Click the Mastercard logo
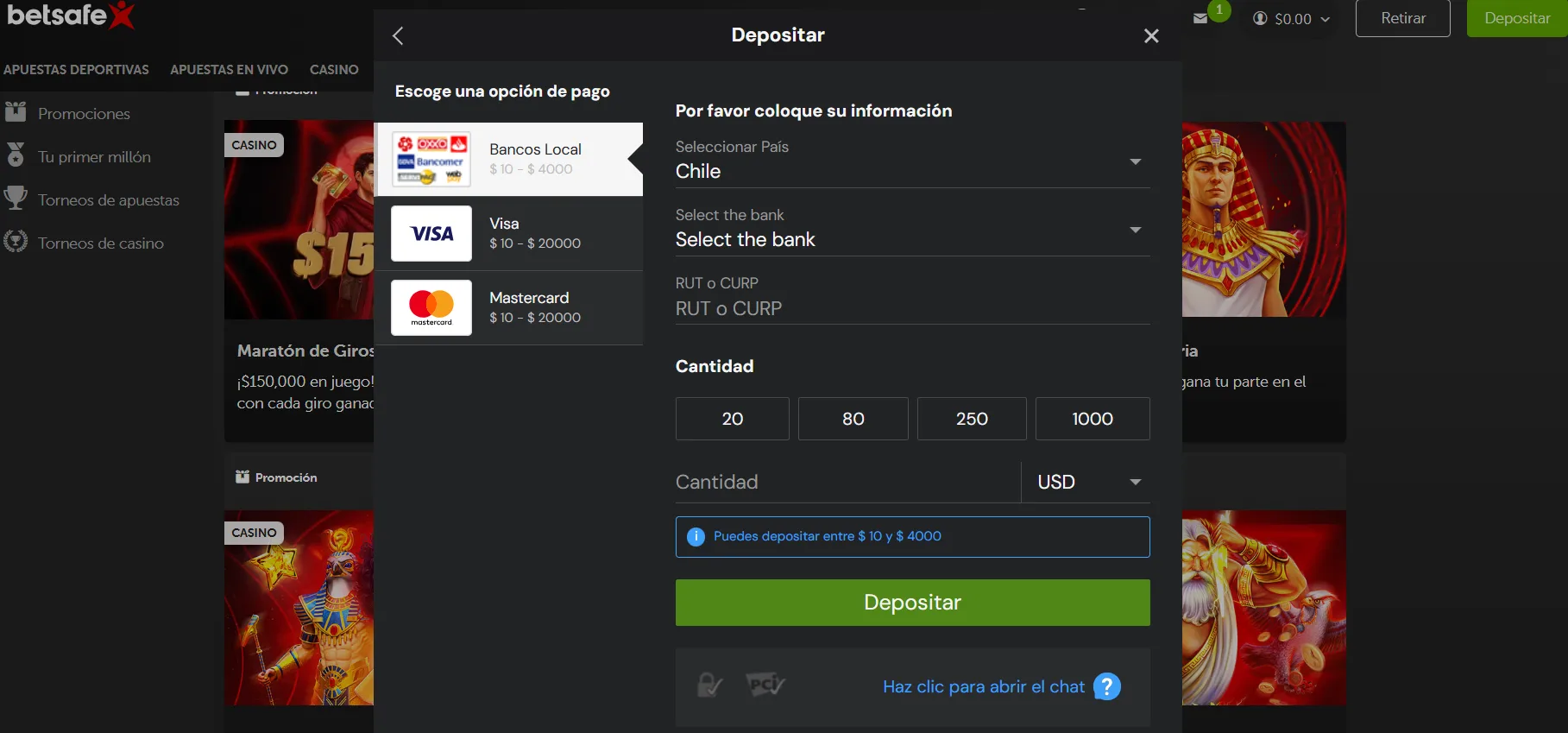 431,307
